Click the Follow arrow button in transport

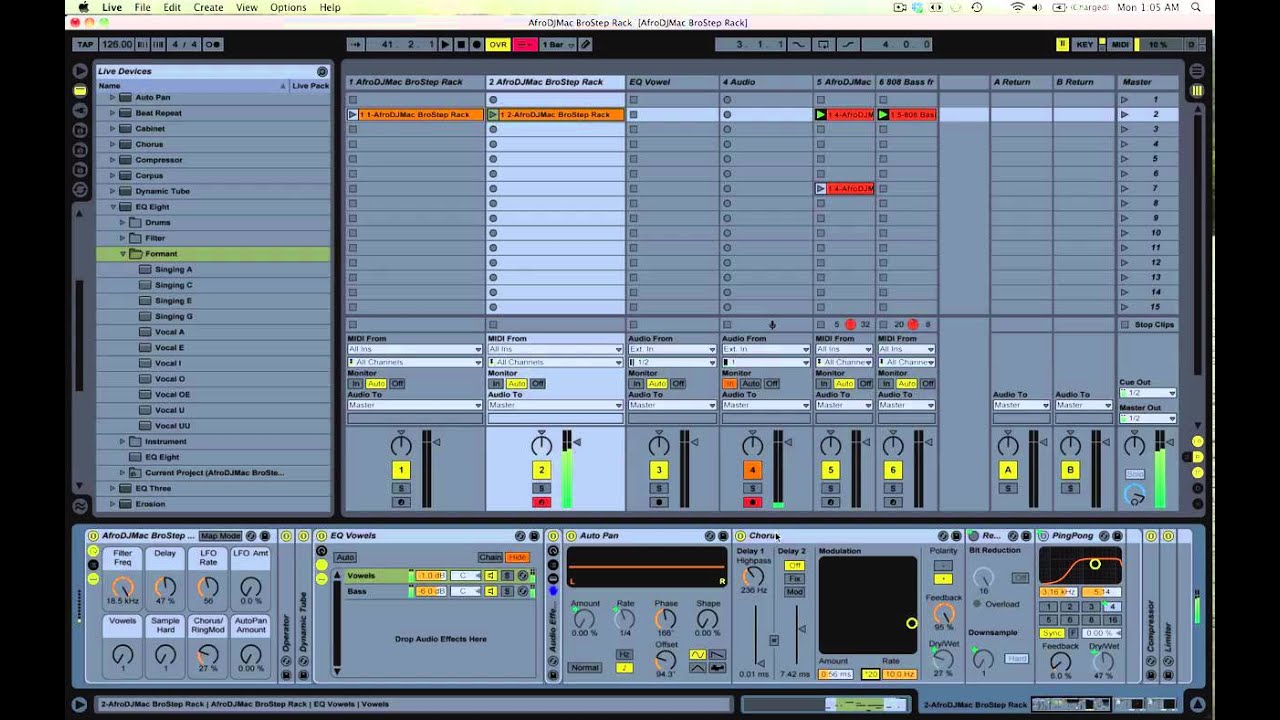pyautogui.click(x=355, y=44)
